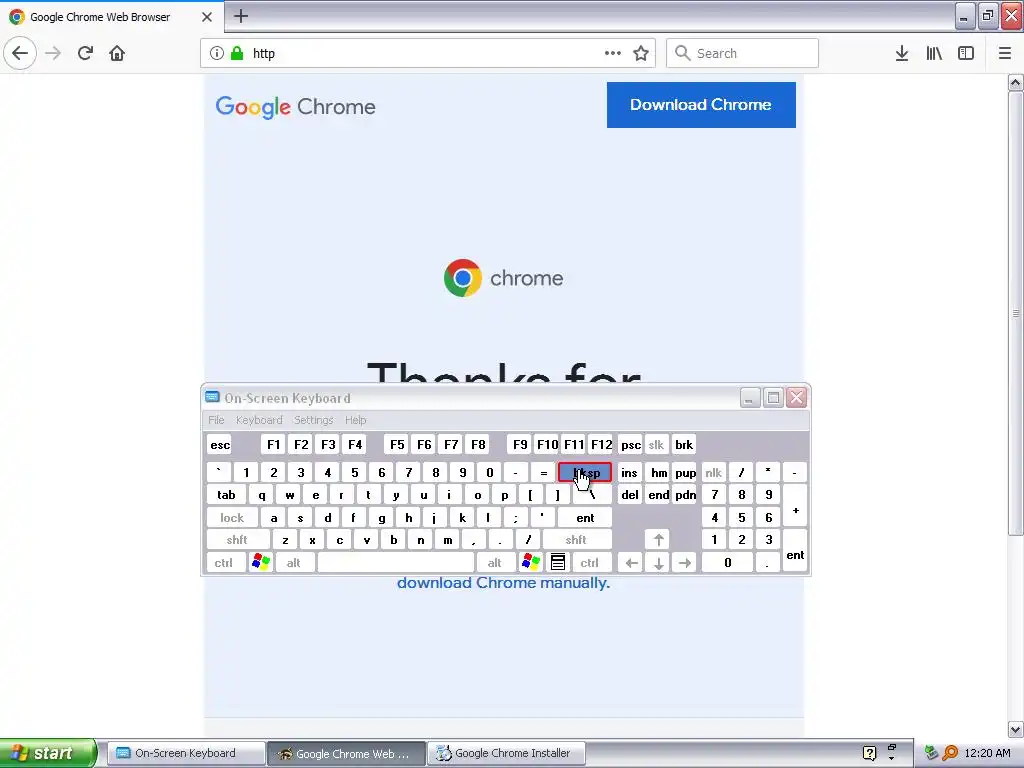The image size is (1024, 768).
Task: Open the library bookshelf icon
Action: [x=934, y=53]
